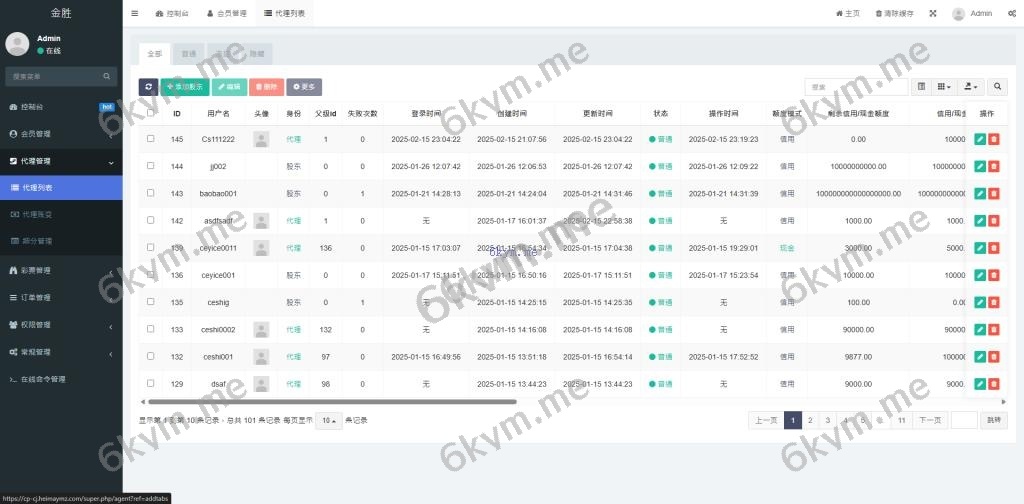Viewport: 1024px width, 504px height.
Task: Expand the 会员管理 sidebar menu
Action: tap(61, 134)
